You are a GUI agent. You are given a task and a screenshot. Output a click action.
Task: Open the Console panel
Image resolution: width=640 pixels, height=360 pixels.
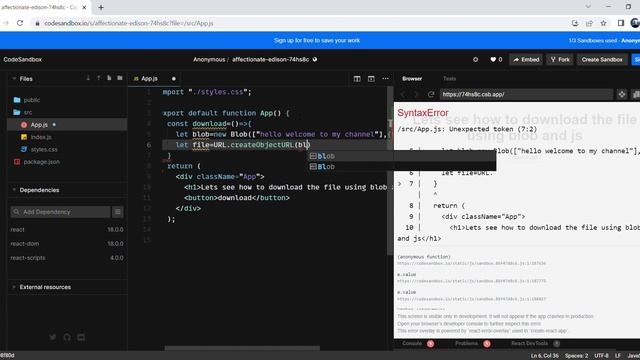click(412, 344)
